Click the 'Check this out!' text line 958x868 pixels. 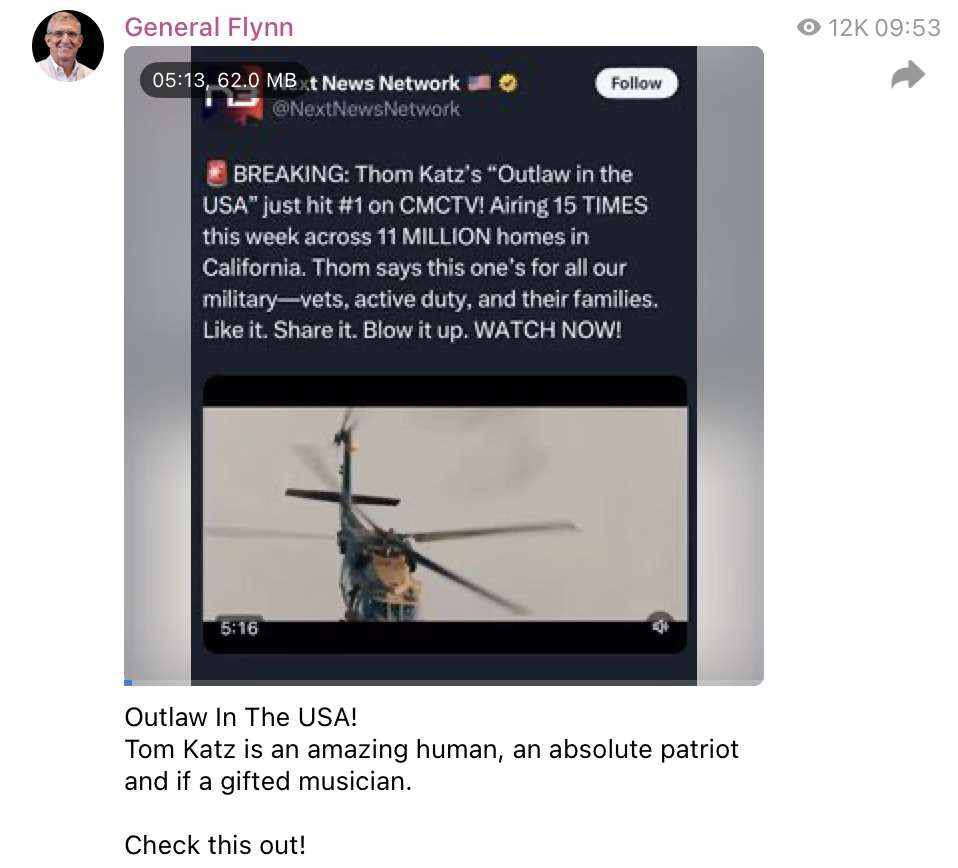pyautogui.click(x=215, y=845)
